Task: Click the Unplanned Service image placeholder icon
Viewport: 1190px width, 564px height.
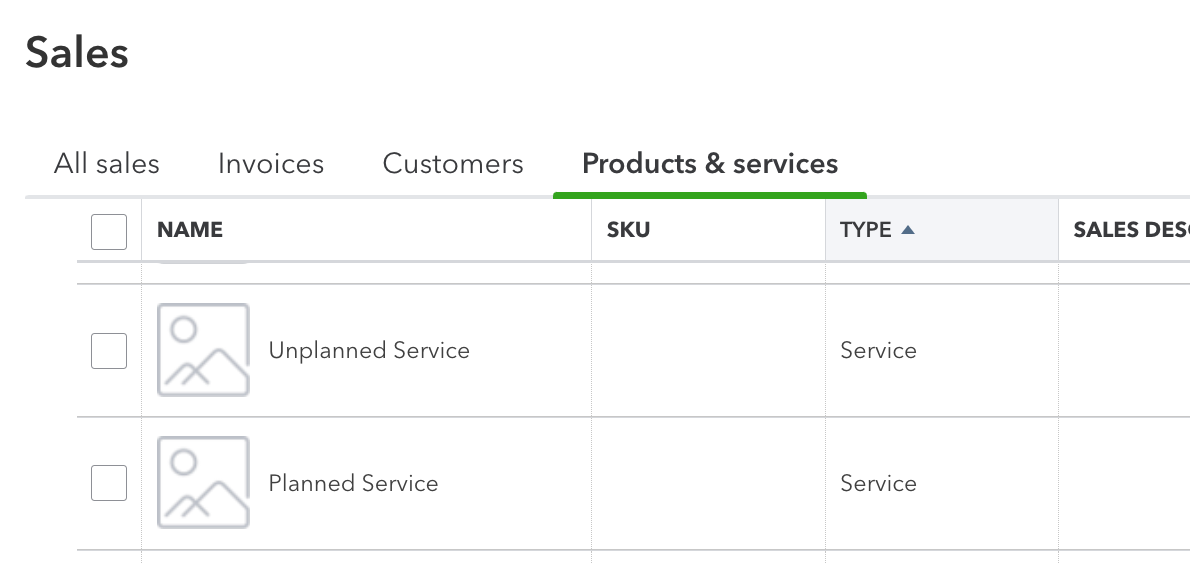Action: coord(203,350)
